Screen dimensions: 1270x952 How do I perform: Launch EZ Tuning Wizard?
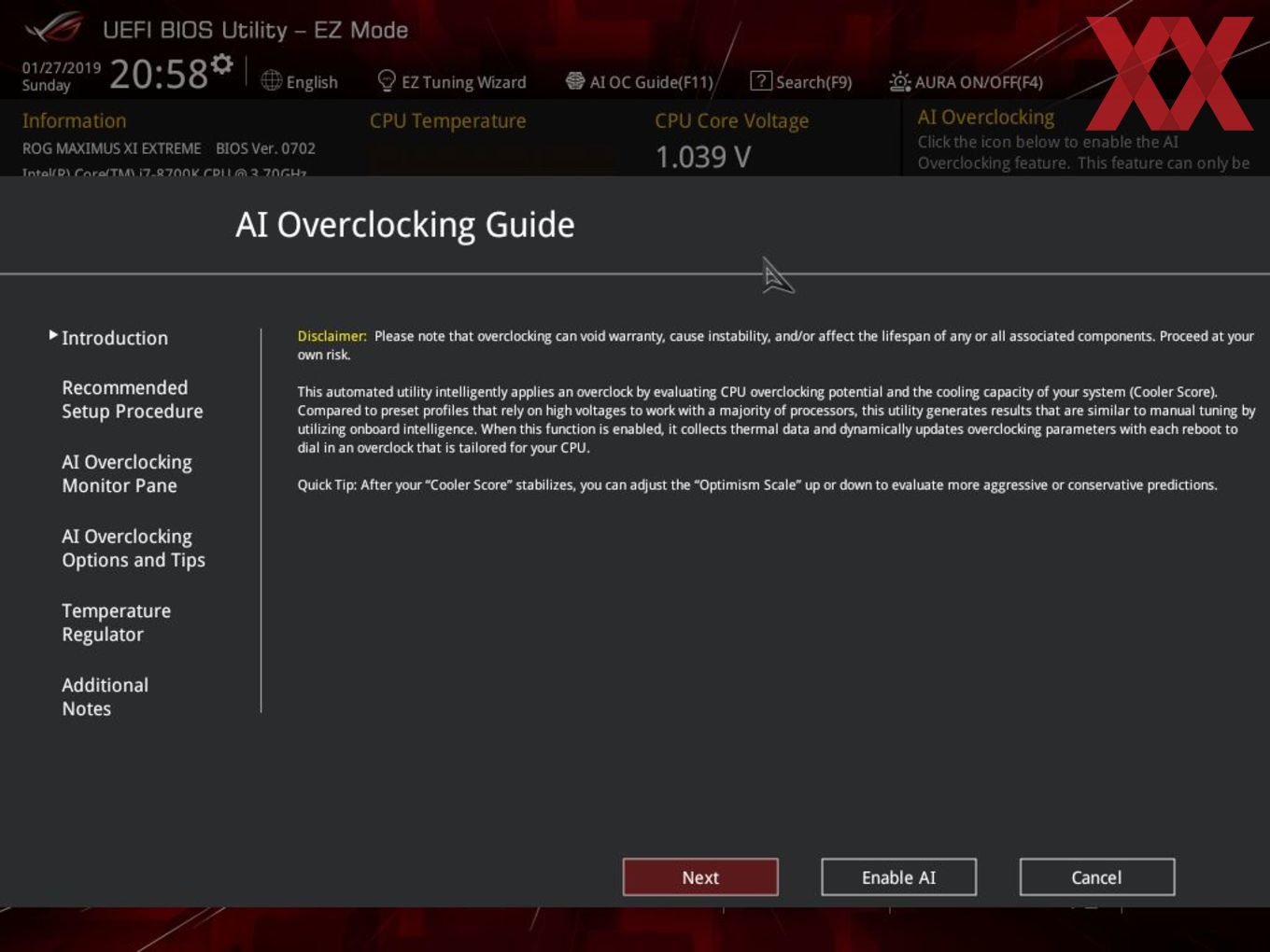pos(464,82)
